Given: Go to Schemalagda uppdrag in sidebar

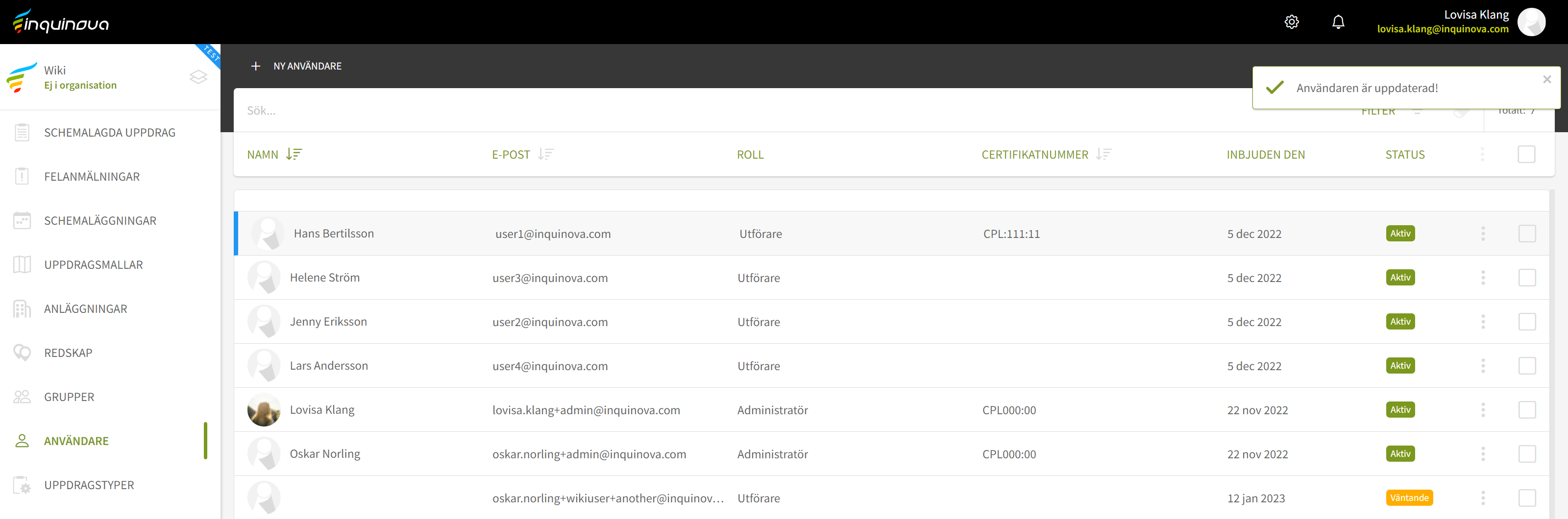Looking at the screenshot, I should tap(110, 133).
